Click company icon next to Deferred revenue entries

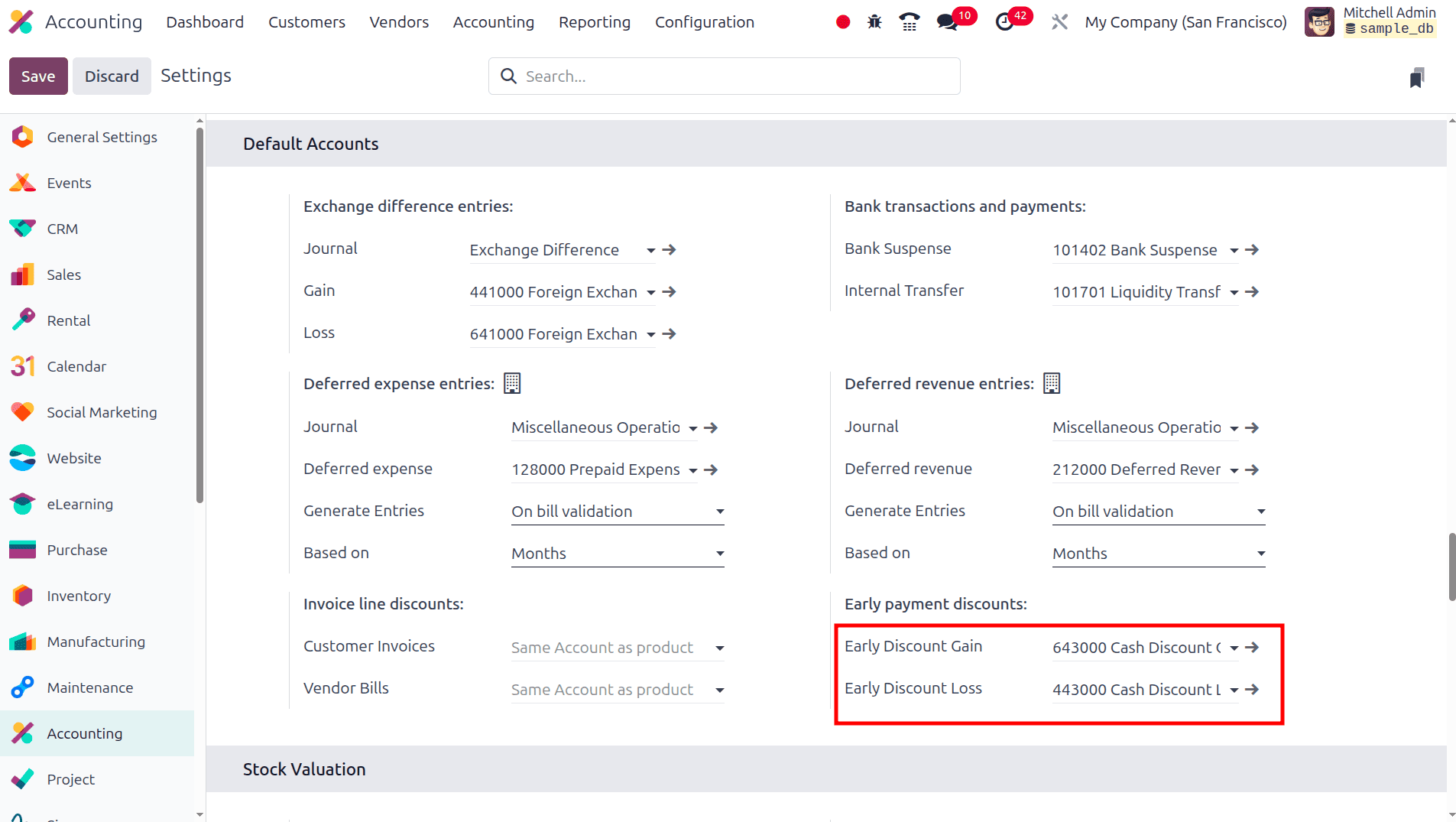click(1052, 383)
